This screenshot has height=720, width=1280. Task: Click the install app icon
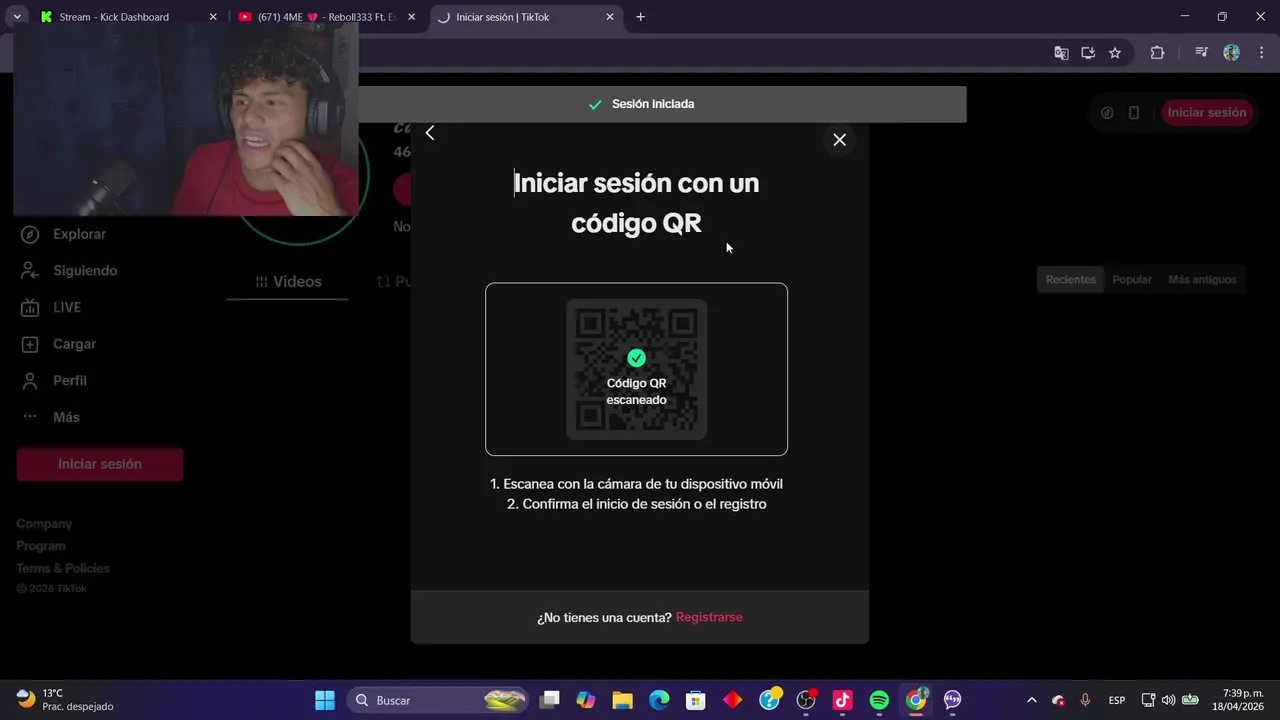(x=1088, y=53)
